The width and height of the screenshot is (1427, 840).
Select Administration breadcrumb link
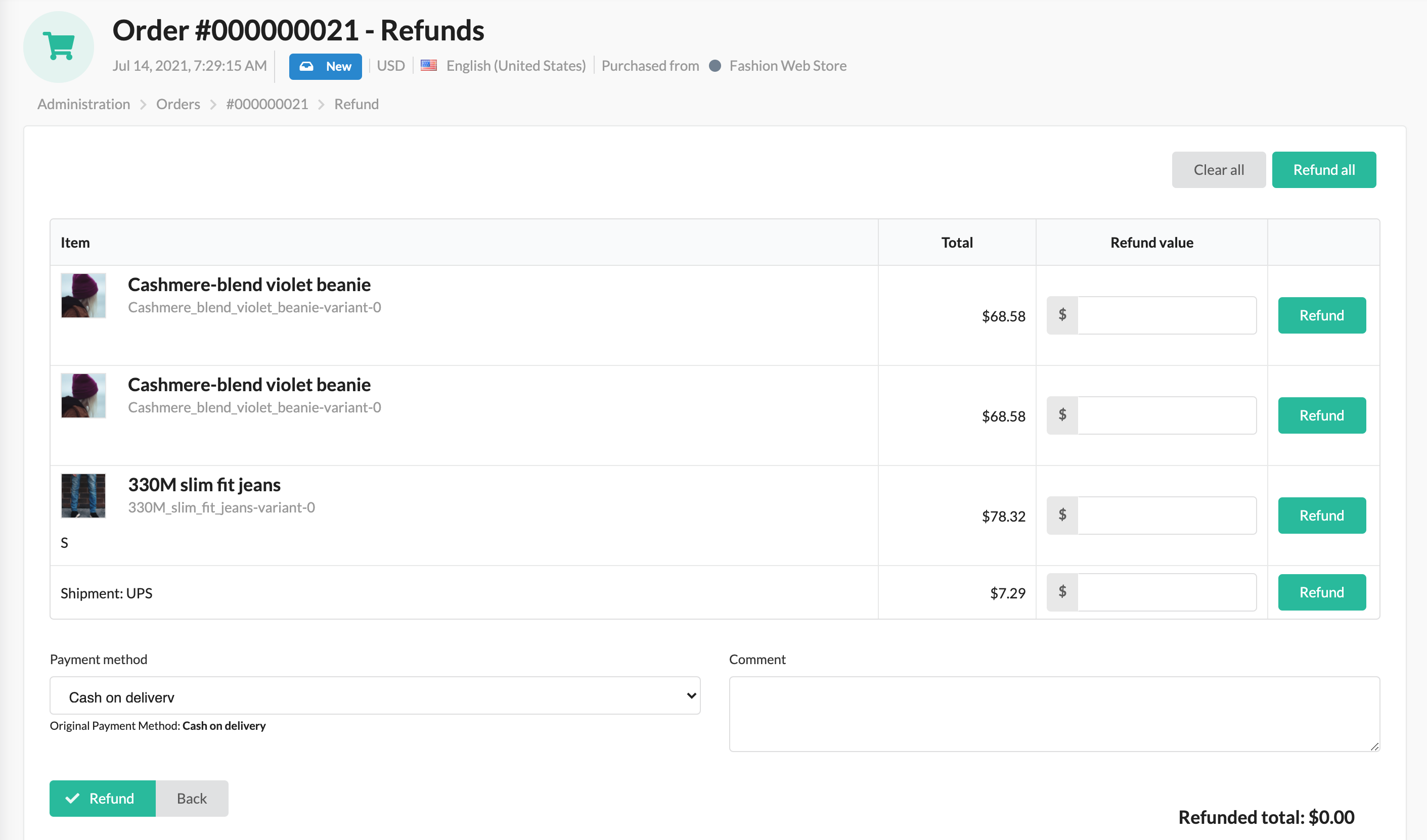[83, 103]
